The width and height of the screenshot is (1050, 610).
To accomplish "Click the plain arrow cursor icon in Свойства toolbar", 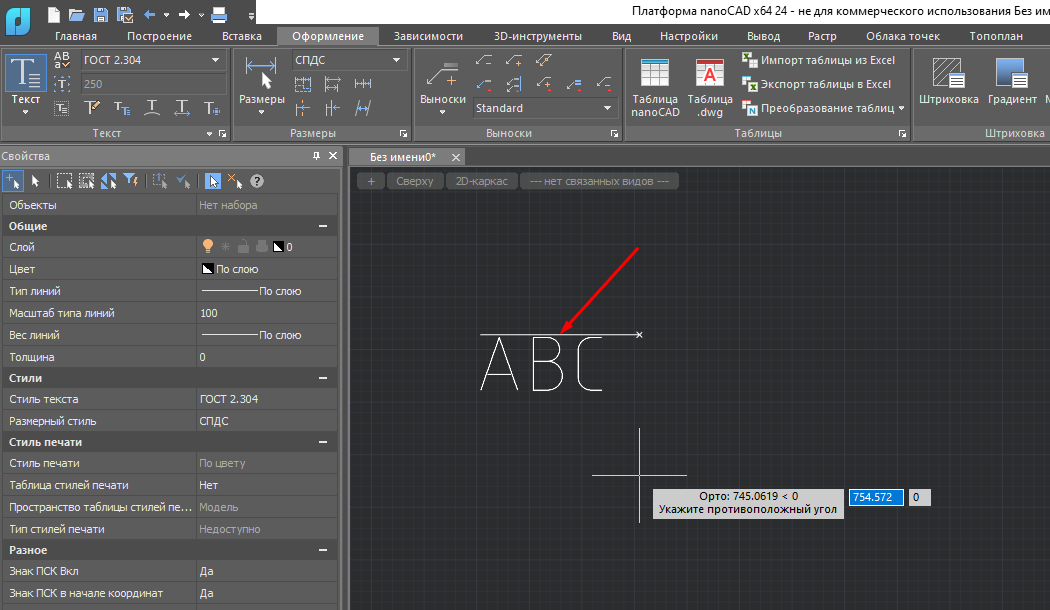I will (x=35, y=181).
